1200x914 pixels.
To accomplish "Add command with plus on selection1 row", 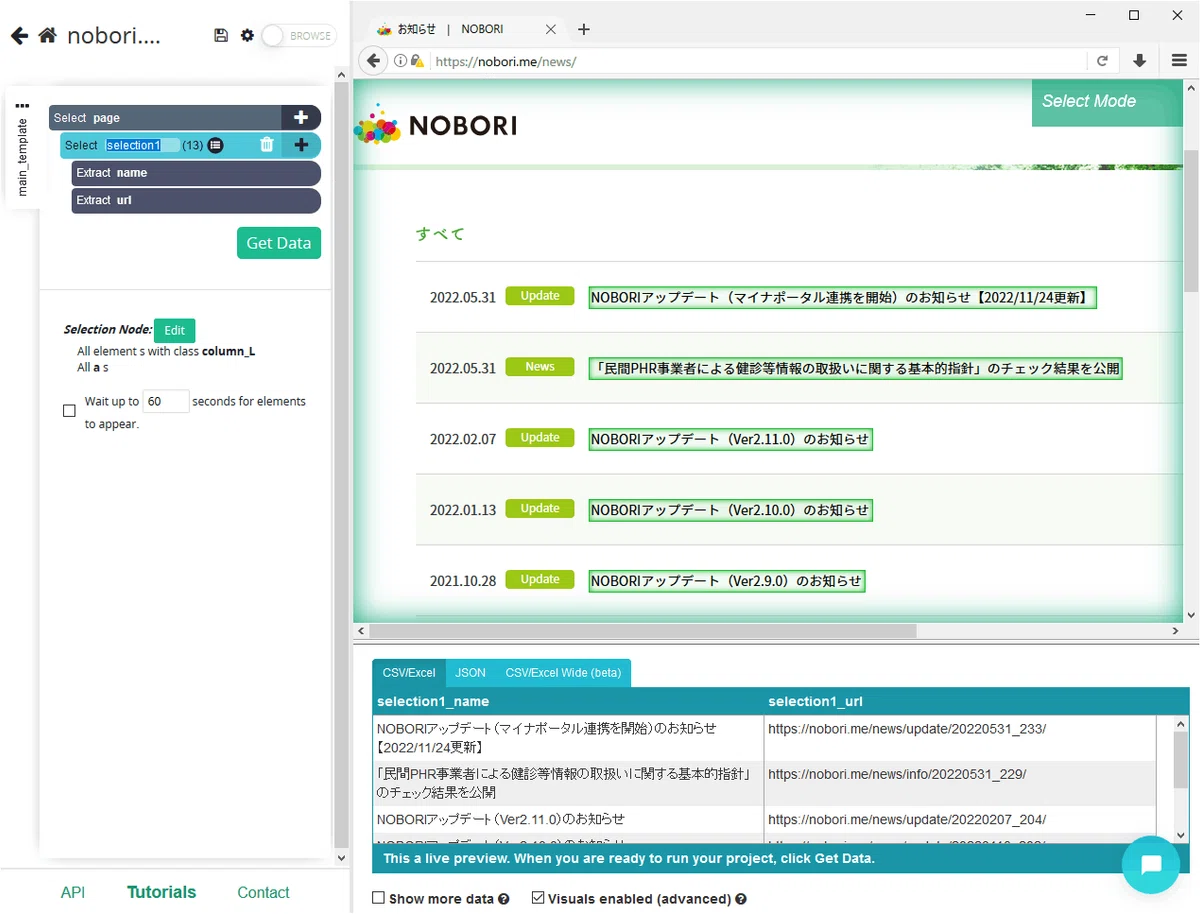I will [301, 145].
